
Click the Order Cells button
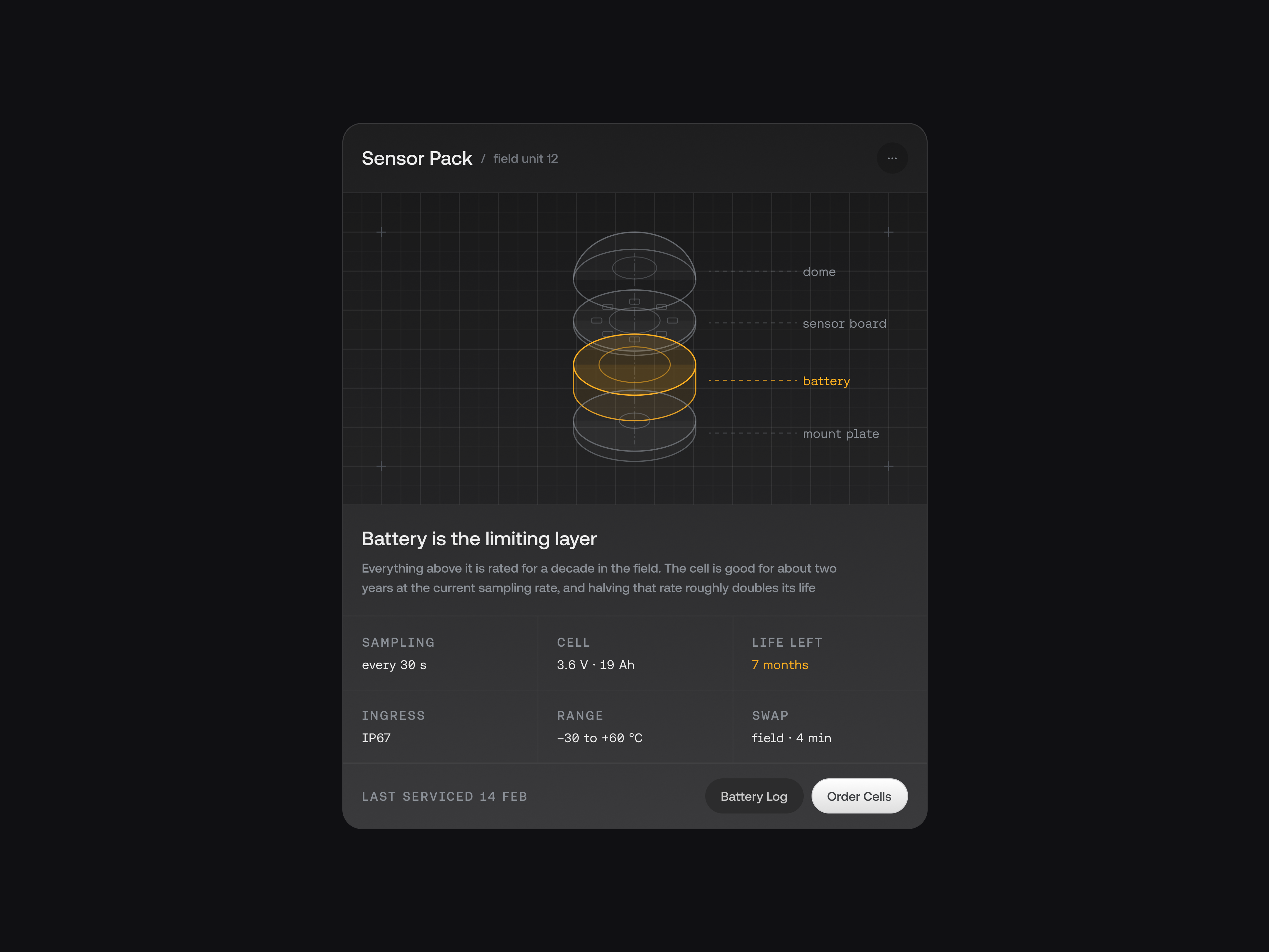(x=859, y=796)
